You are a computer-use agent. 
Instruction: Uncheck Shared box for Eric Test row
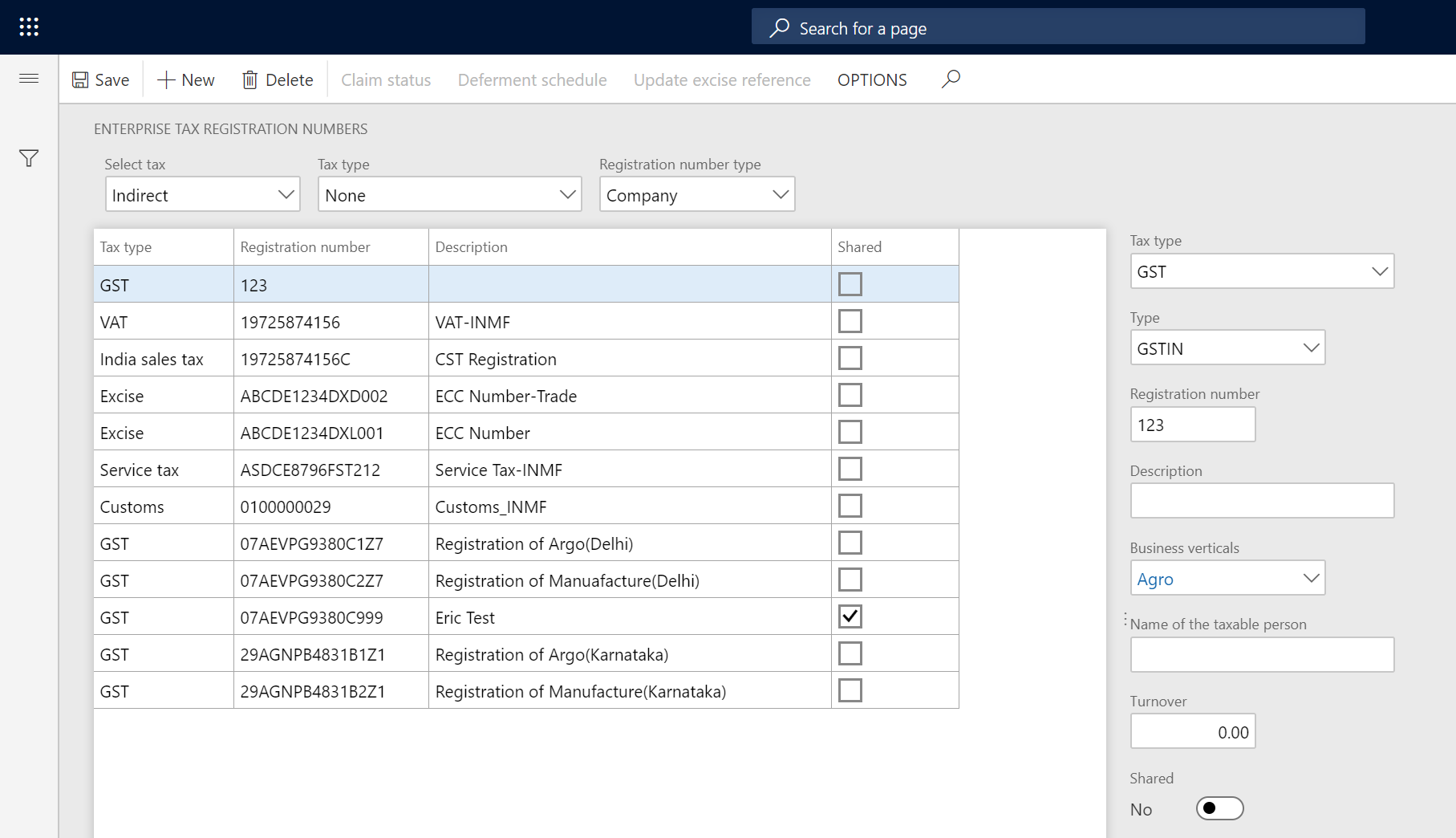pos(850,616)
